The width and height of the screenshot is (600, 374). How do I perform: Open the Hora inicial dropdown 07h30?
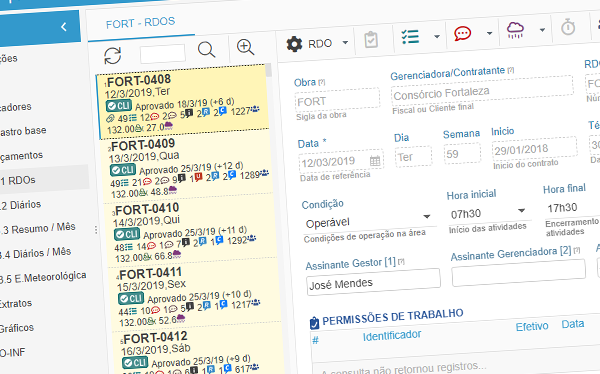point(488,212)
